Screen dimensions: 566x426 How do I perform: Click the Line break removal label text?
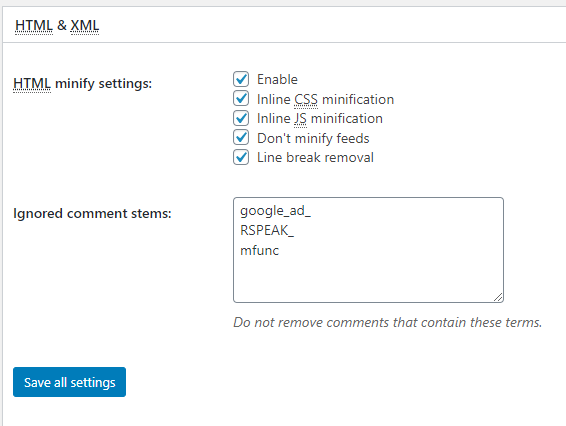[315, 157]
